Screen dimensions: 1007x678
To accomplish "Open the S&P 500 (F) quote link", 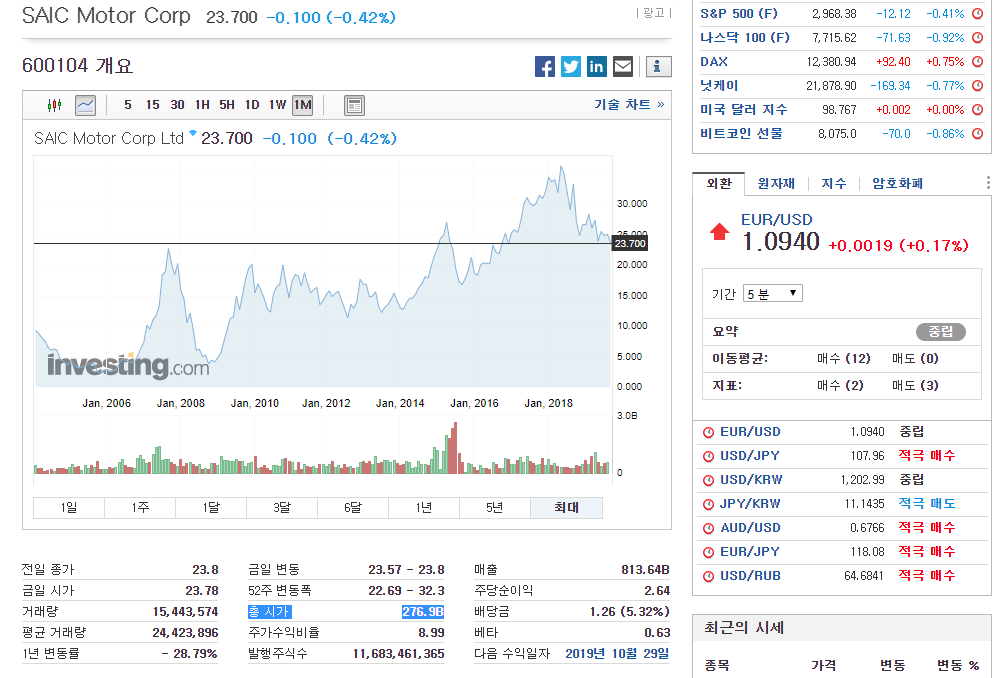I will coord(739,13).
